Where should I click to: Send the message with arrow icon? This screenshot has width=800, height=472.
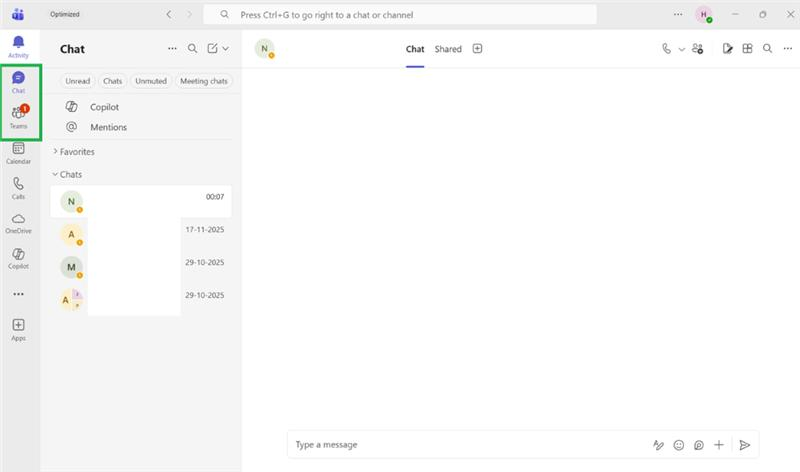click(744, 445)
